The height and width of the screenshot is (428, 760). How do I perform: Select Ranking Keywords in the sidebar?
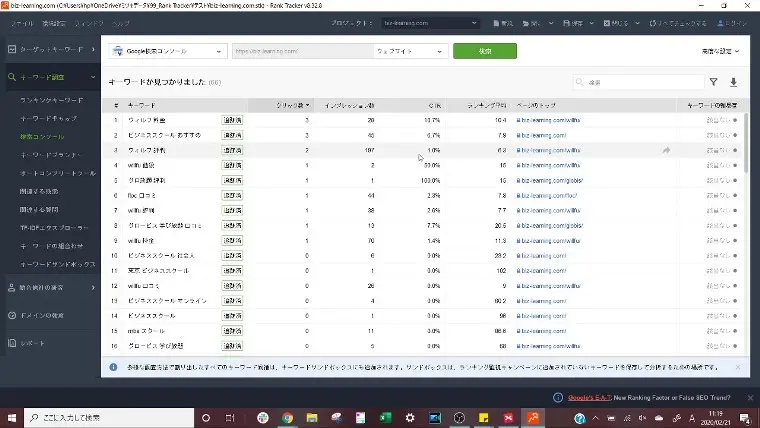click(x=52, y=101)
